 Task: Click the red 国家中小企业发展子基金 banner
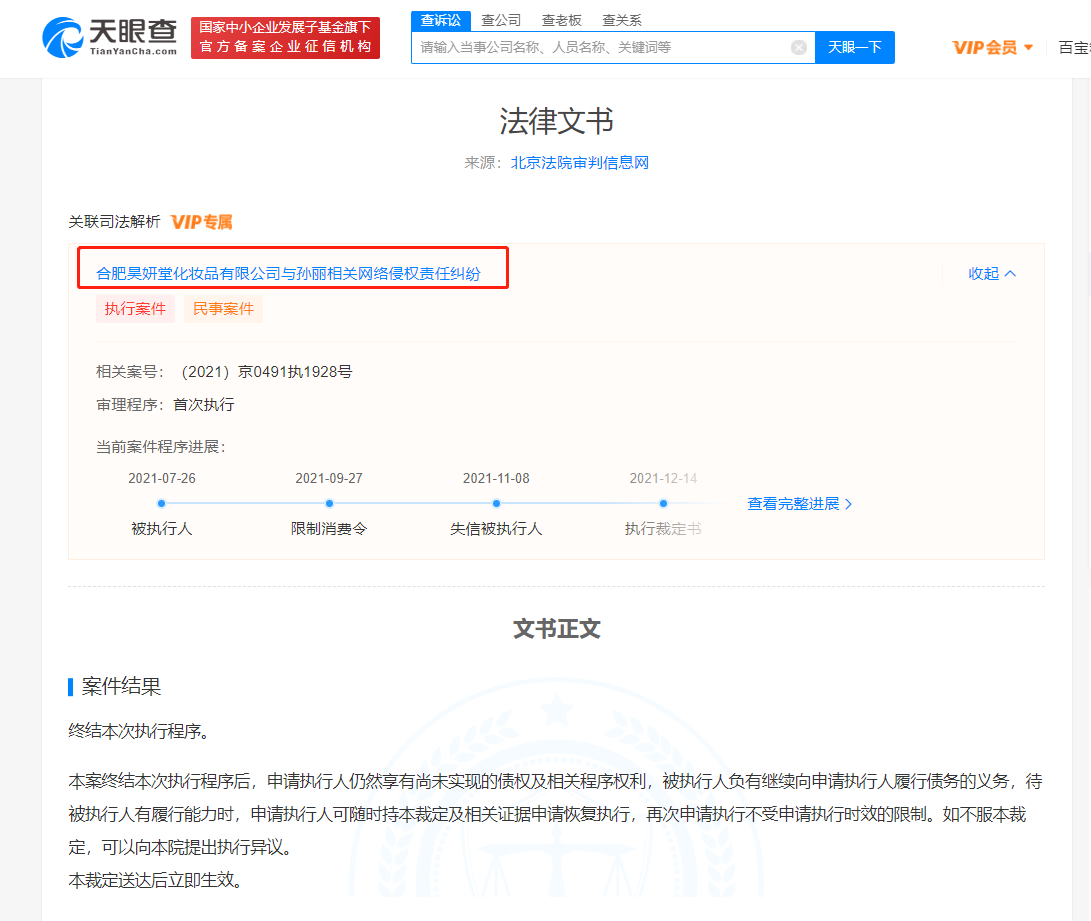(x=285, y=38)
